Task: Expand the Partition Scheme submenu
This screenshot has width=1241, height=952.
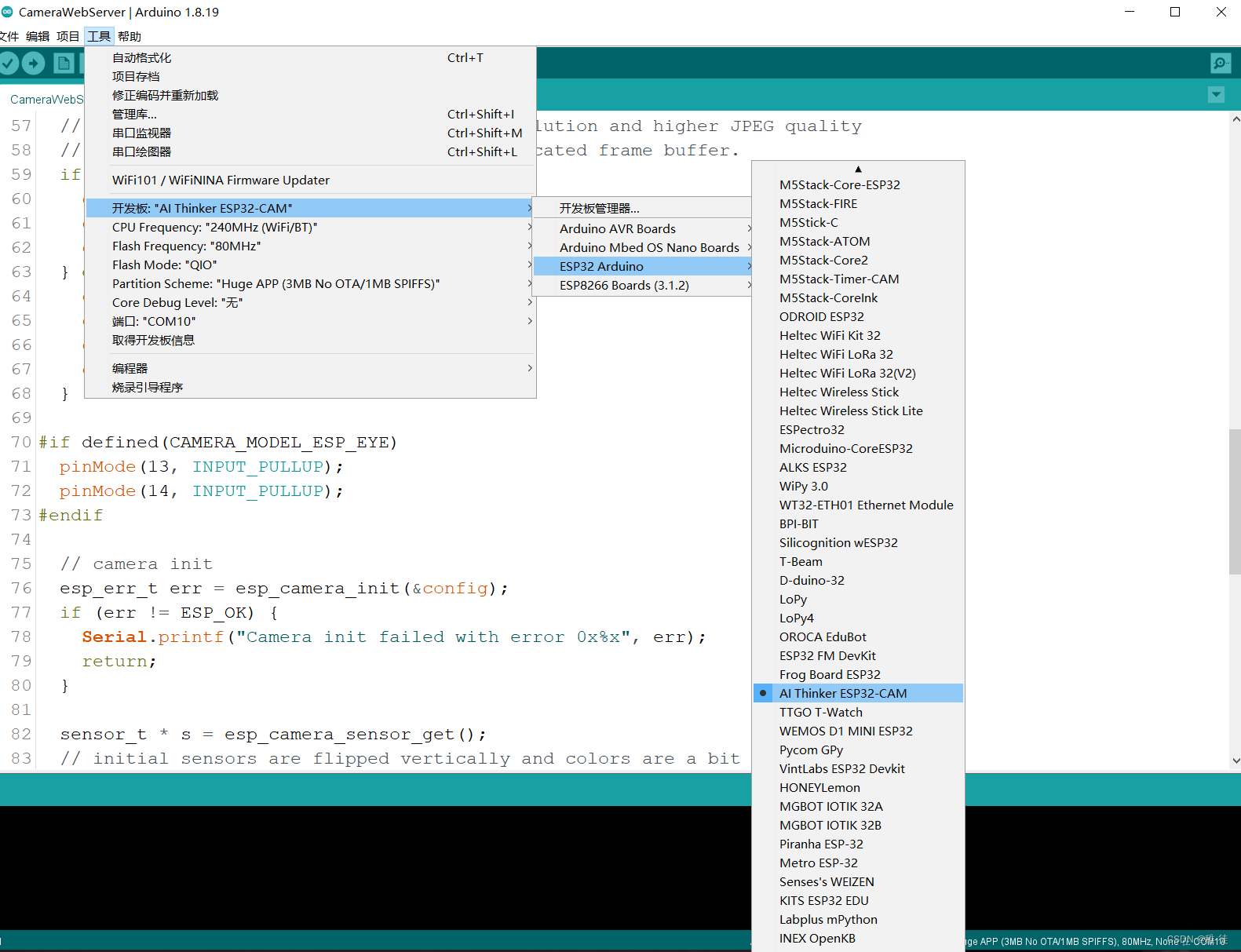Action: (310, 283)
